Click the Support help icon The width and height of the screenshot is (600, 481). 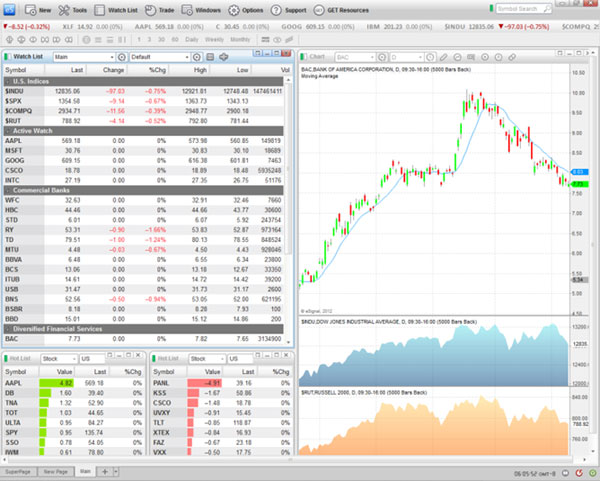click(276, 10)
